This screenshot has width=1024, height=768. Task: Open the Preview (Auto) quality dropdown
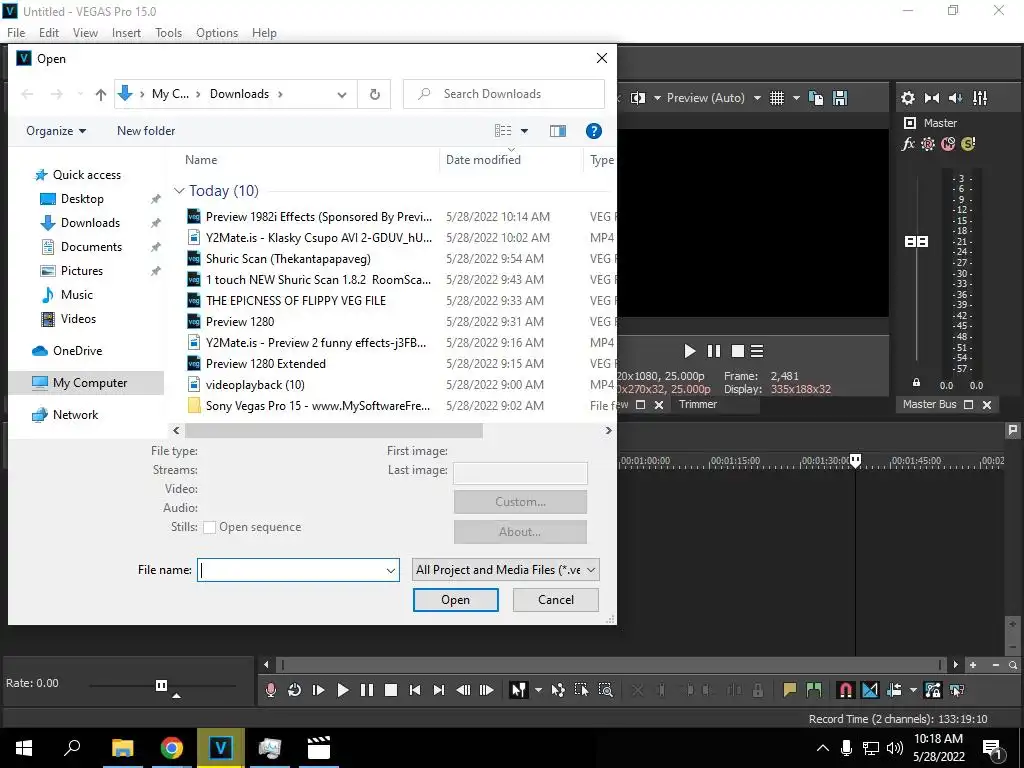point(757,98)
